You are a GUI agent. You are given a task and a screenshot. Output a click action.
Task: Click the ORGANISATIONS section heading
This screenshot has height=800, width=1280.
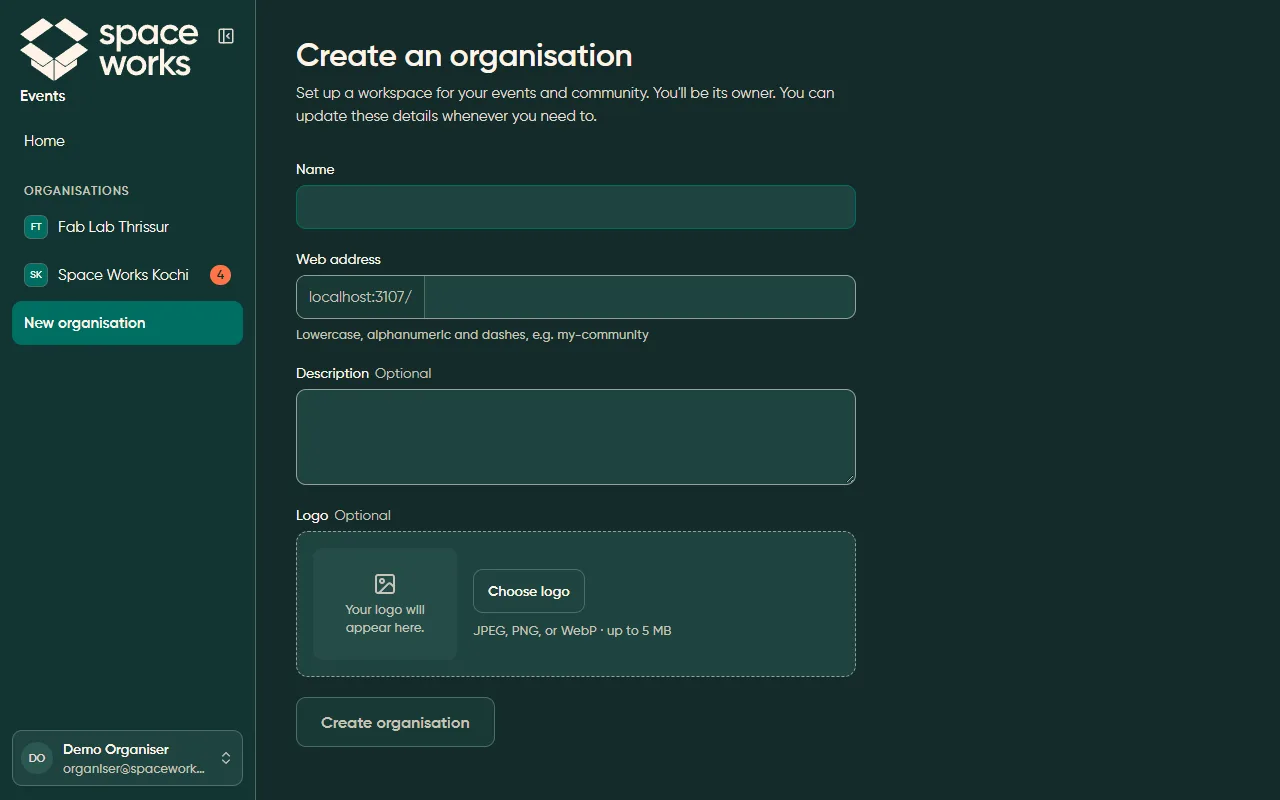[76, 190]
